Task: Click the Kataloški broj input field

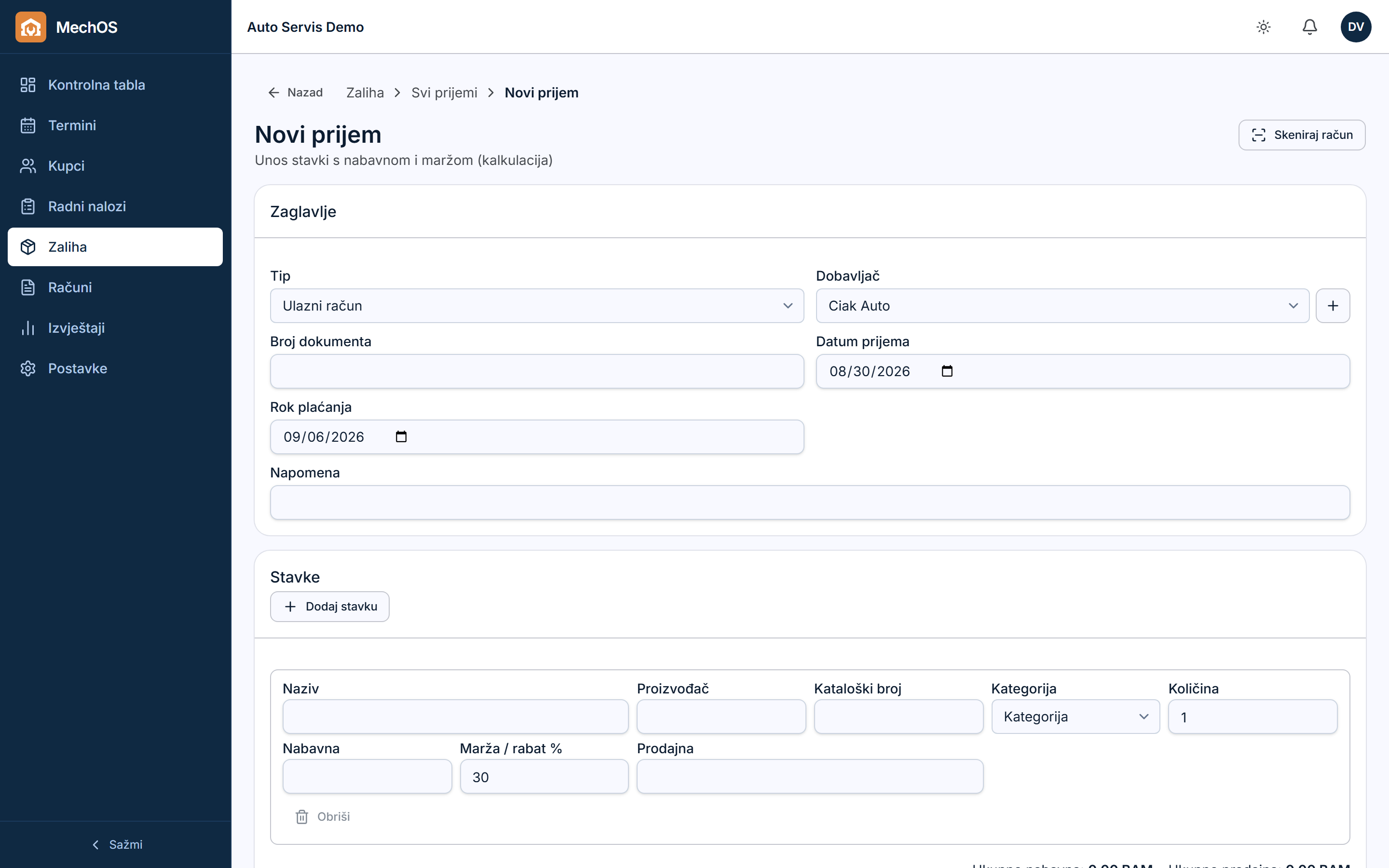Action: 898,717
